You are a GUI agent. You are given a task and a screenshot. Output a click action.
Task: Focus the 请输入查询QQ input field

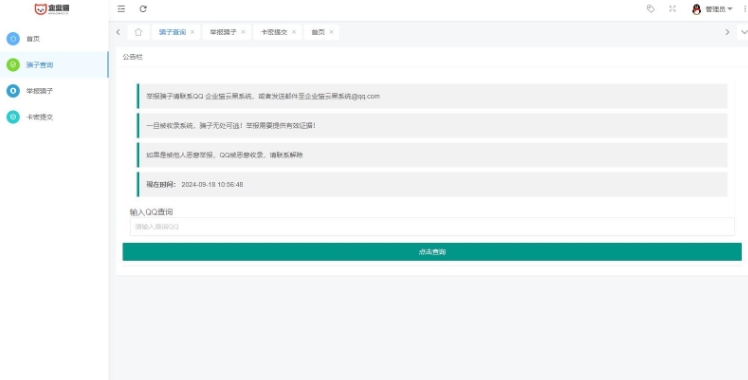coord(432,226)
